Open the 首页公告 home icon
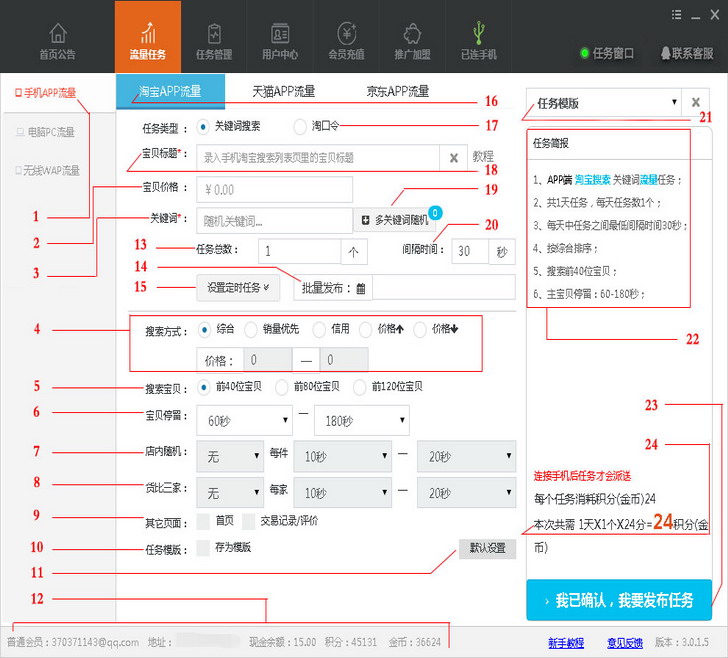This screenshot has width=728, height=658. click(58, 33)
